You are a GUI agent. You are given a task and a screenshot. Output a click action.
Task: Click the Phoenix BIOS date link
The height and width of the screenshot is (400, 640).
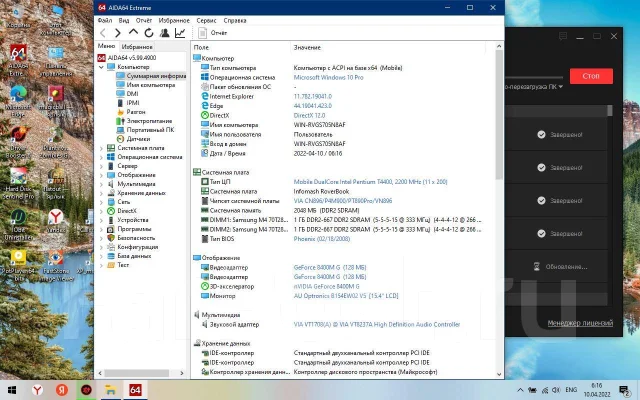pos(322,239)
